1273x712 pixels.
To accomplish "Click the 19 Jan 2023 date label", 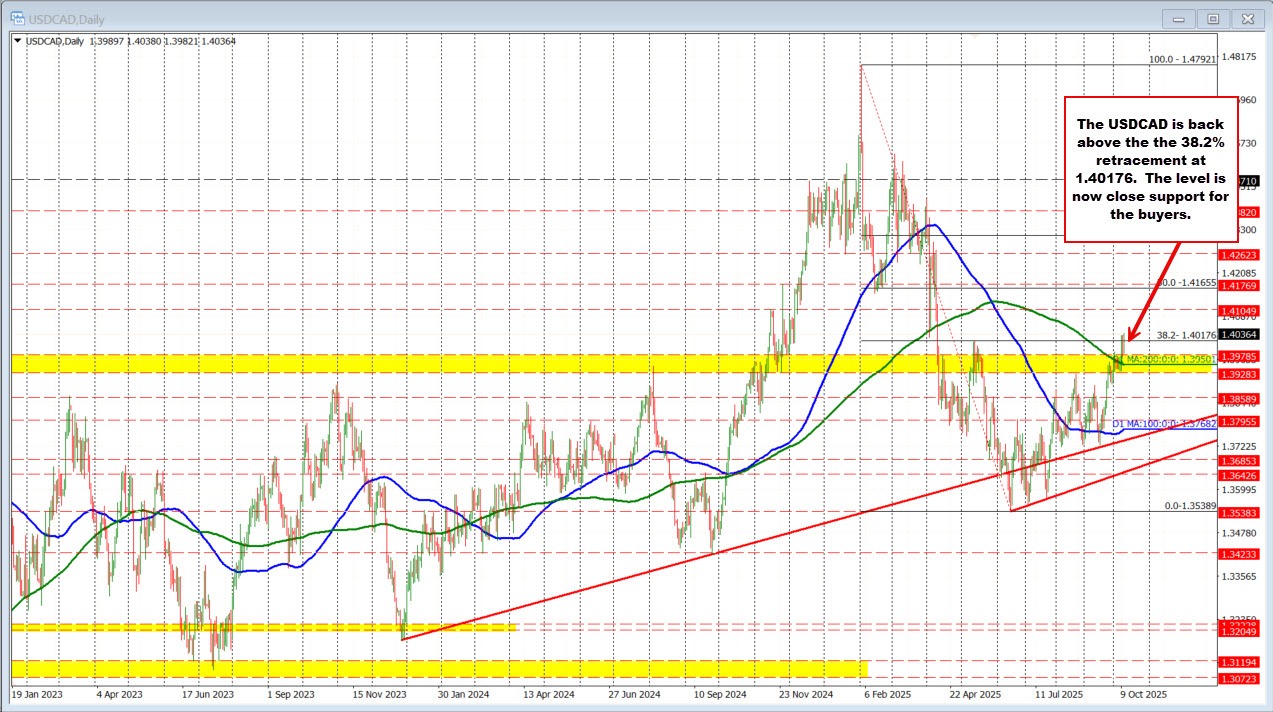I will point(37,693).
